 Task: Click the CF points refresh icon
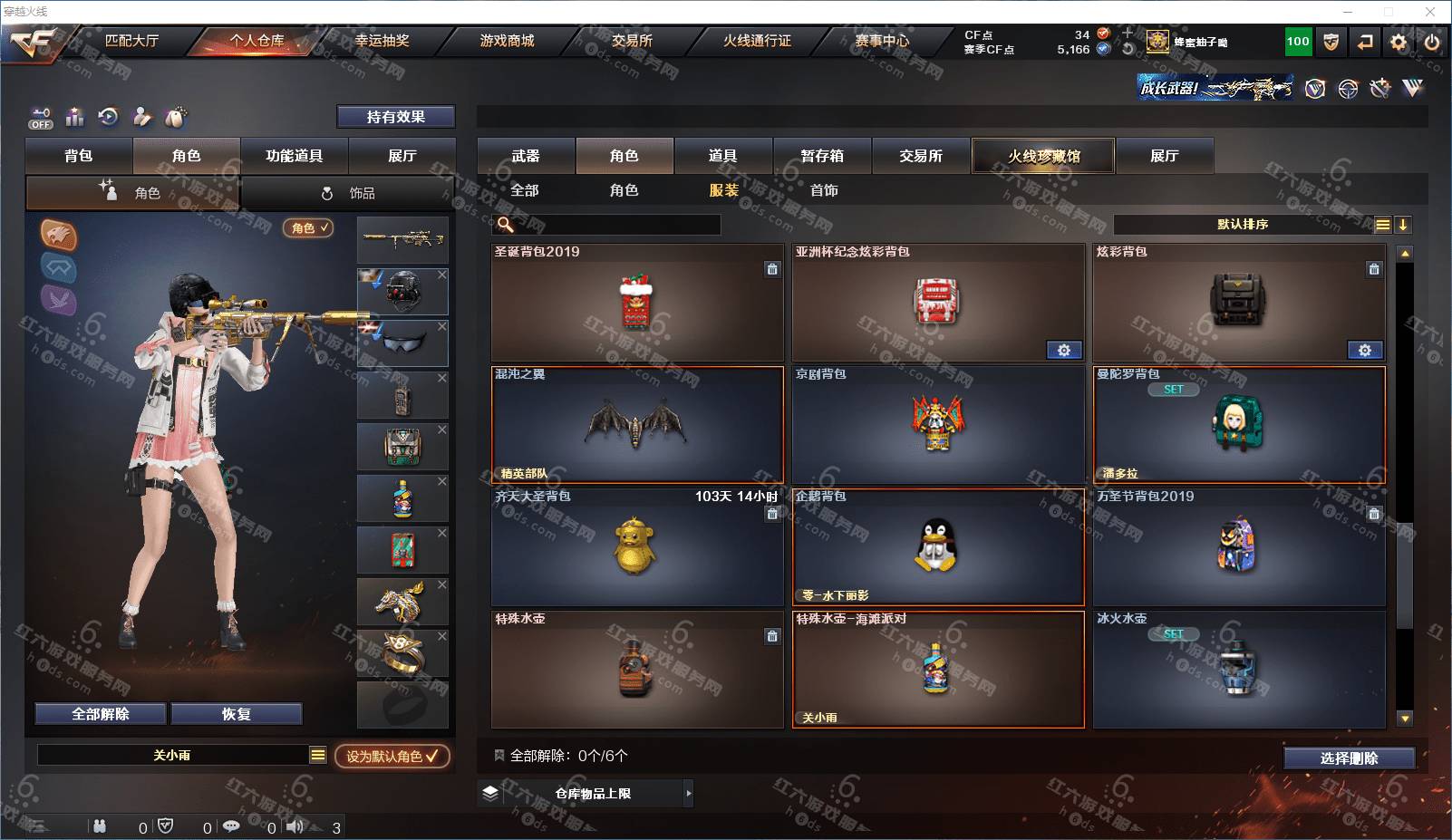pyautogui.click(x=1128, y=49)
